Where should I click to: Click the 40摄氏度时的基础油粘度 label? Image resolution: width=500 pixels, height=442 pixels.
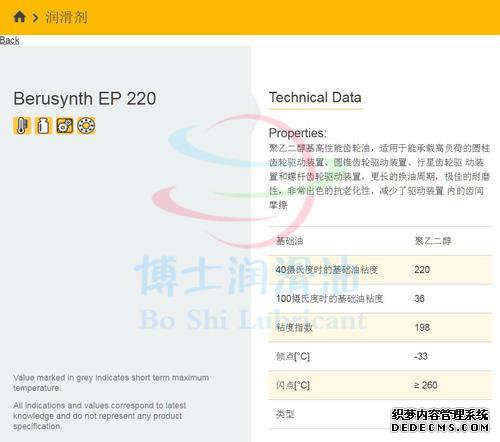tap(327, 270)
